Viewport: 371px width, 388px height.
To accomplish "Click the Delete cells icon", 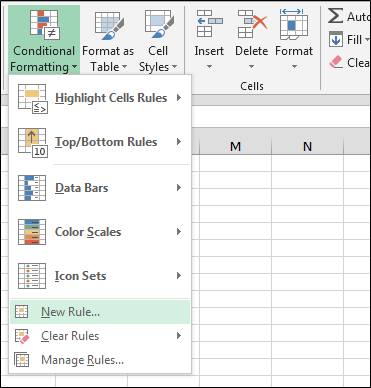I will pos(252,23).
